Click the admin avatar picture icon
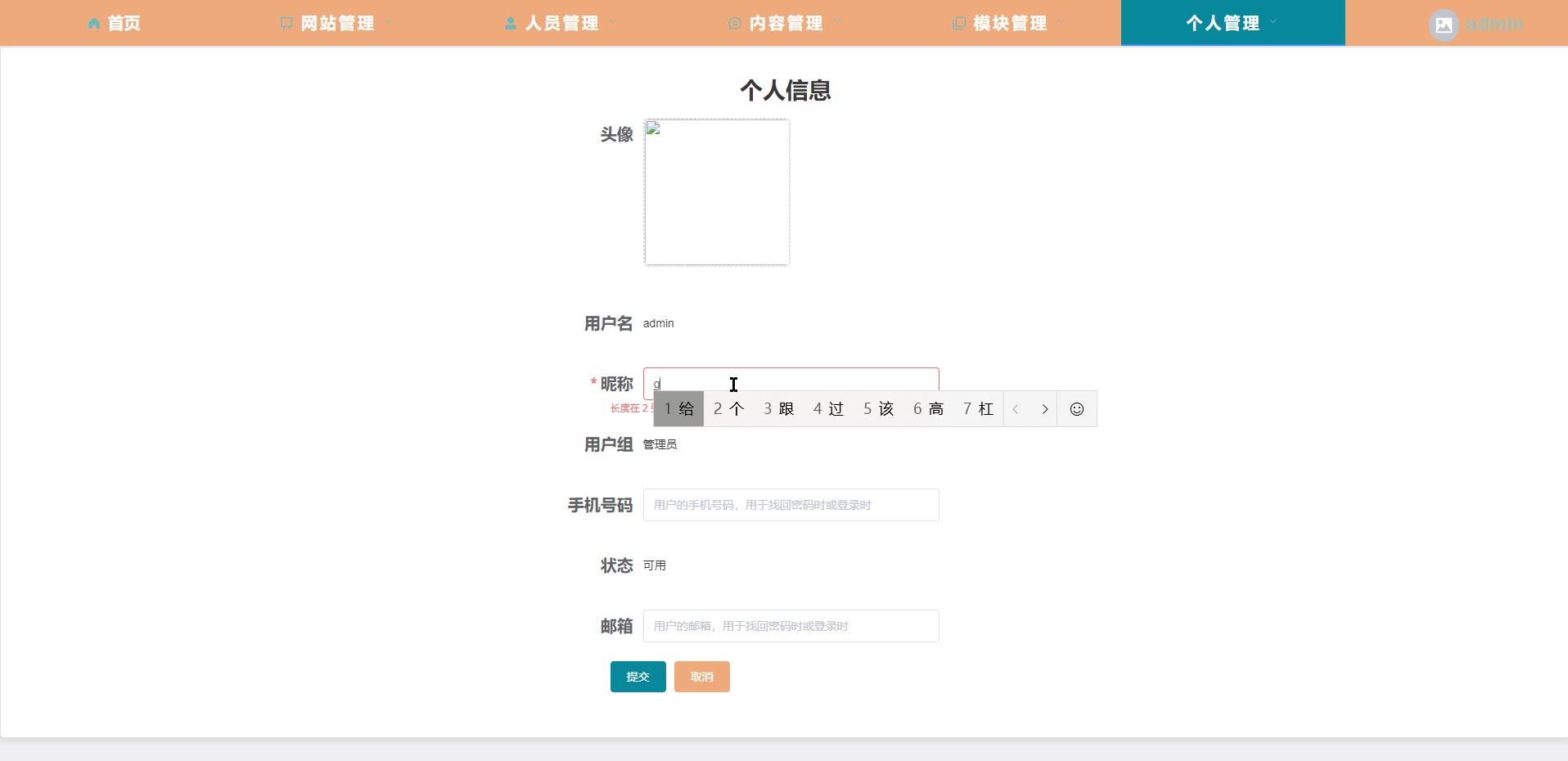The width and height of the screenshot is (1568, 761). 1444,25
